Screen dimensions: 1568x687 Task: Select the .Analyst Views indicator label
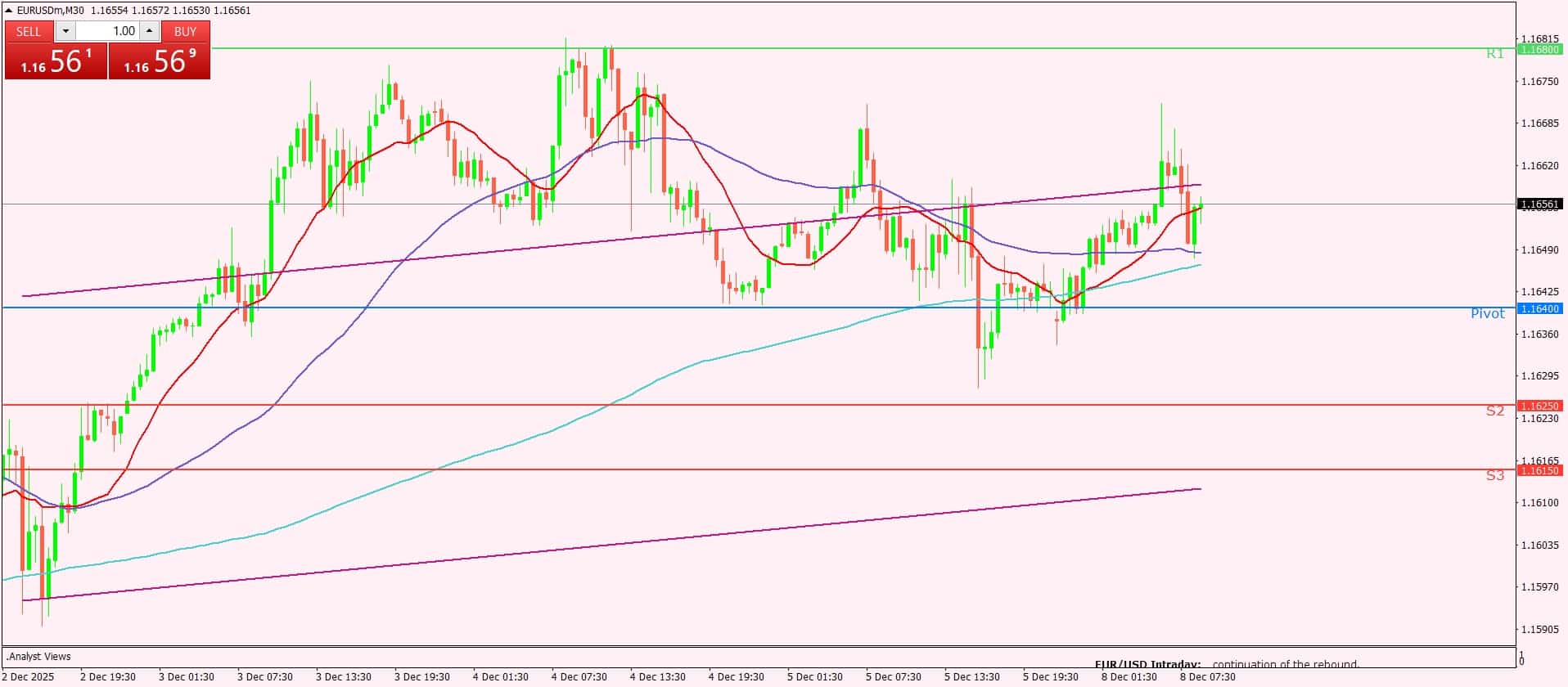point(38,656)
